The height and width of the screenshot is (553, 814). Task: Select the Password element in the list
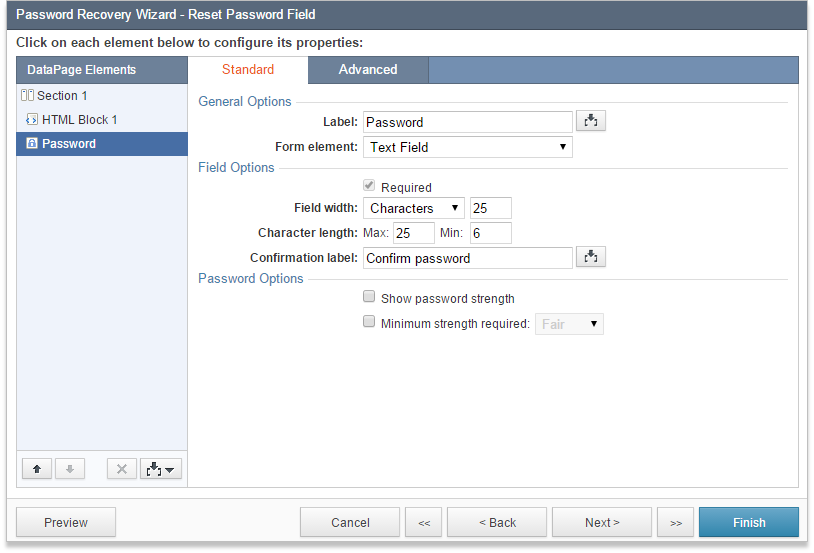[x=102, y=143]
